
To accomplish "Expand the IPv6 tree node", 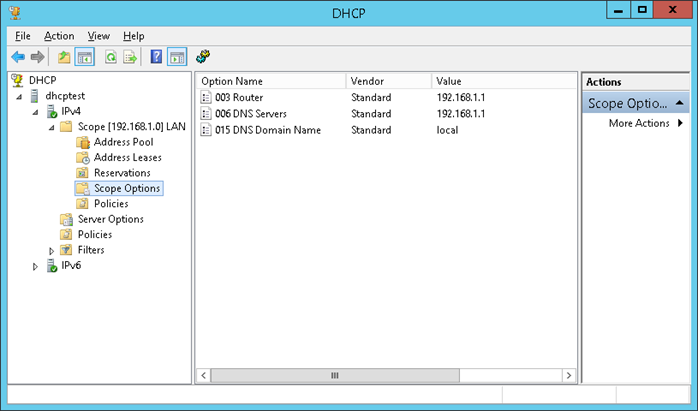I will [x=36, y=266].
